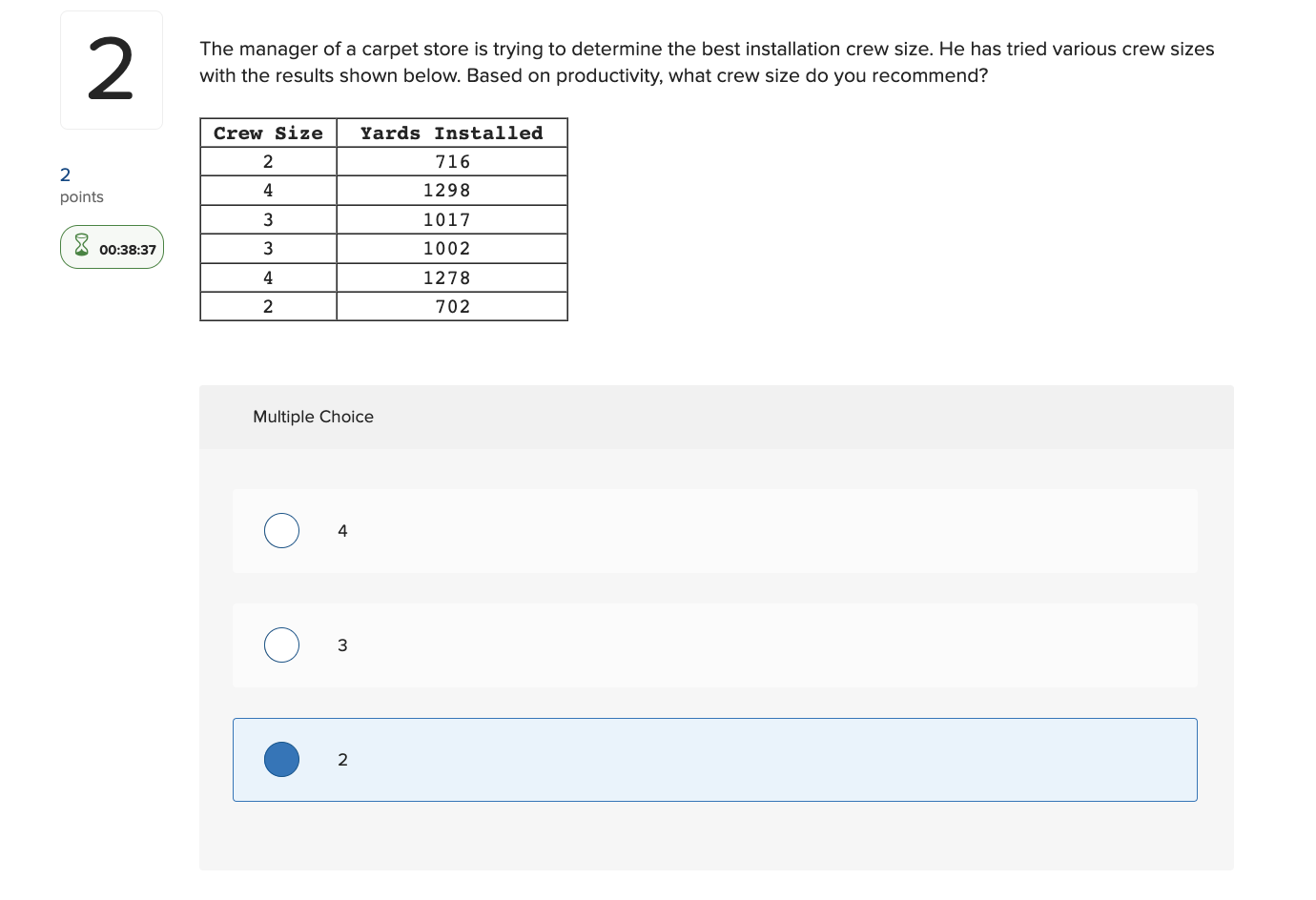Select the radio button for answer 4
The image size is (1316, 900).
(x=281, y=531)
